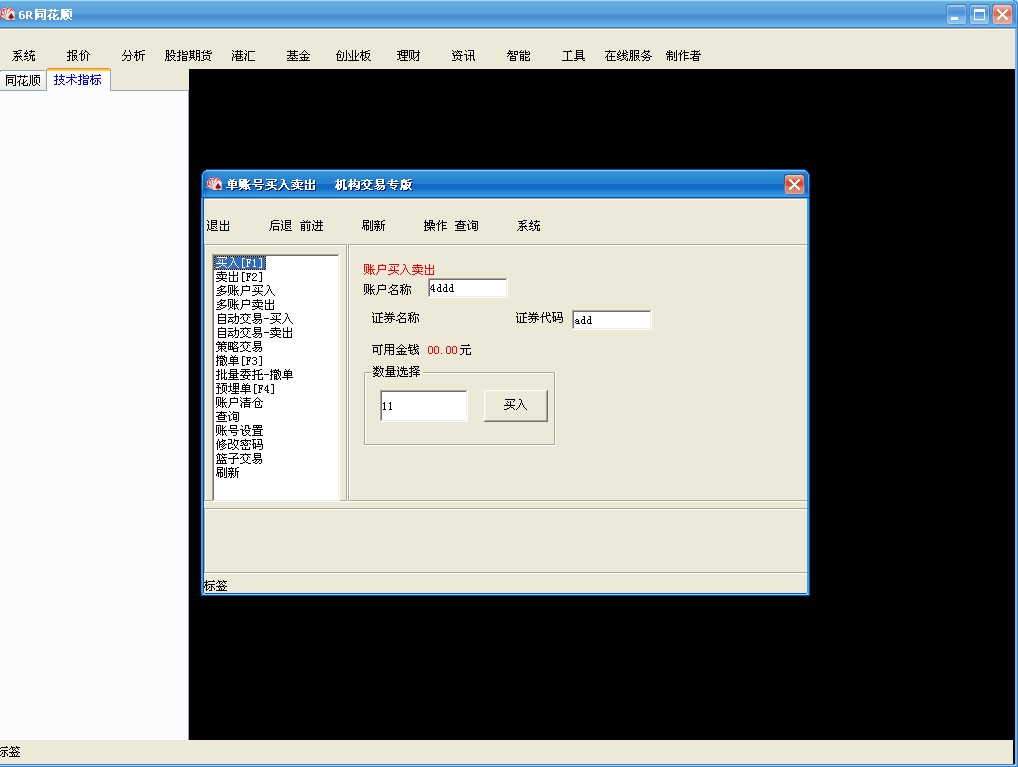Click the 证券名称 label
Viewport: 1018px width, 767px height.
click(x=395, y=318)
